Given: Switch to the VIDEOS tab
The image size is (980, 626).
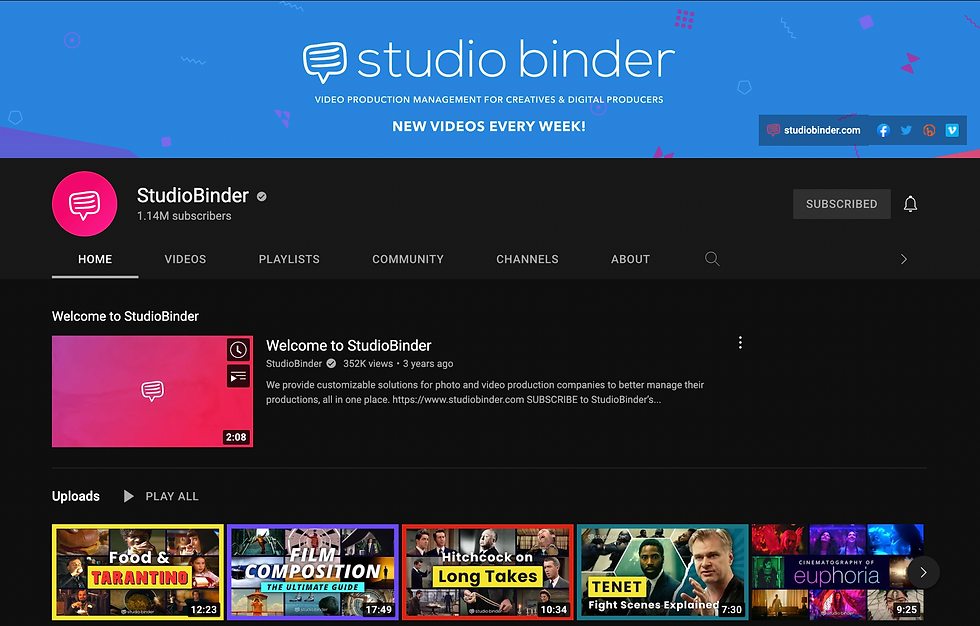Looking at the screenshot, I should [185, 259].
